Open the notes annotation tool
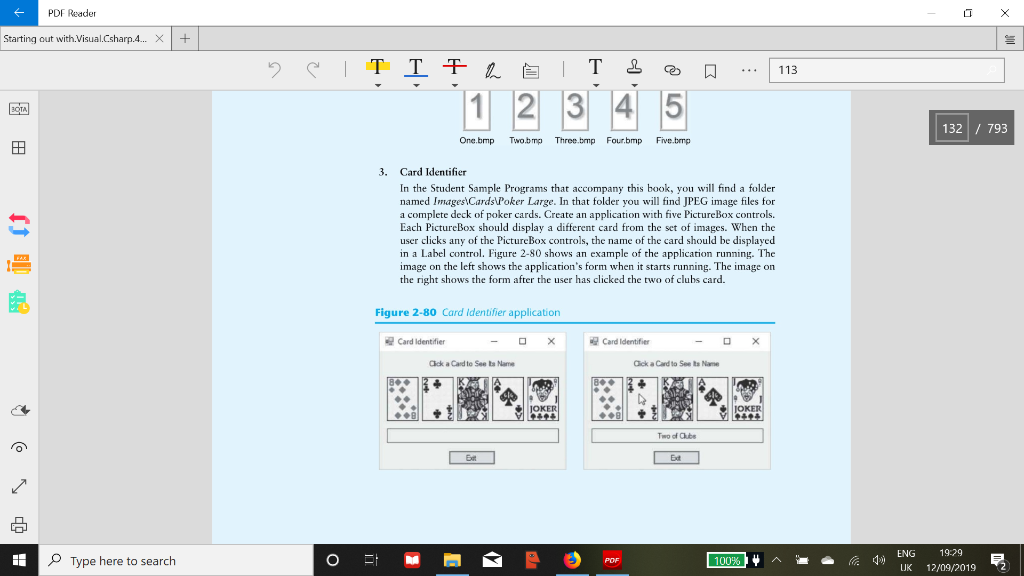Image resolution: width=1024 pixels, height=576 pixels. tap(530, 68)
